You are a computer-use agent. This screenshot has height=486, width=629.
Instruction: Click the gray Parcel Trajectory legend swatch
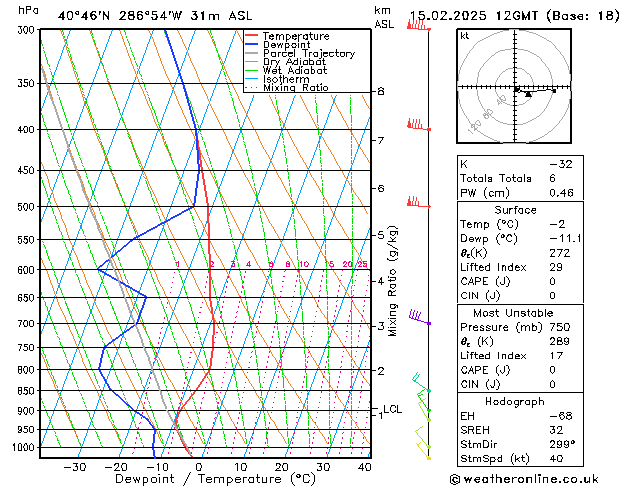(251, 53)
